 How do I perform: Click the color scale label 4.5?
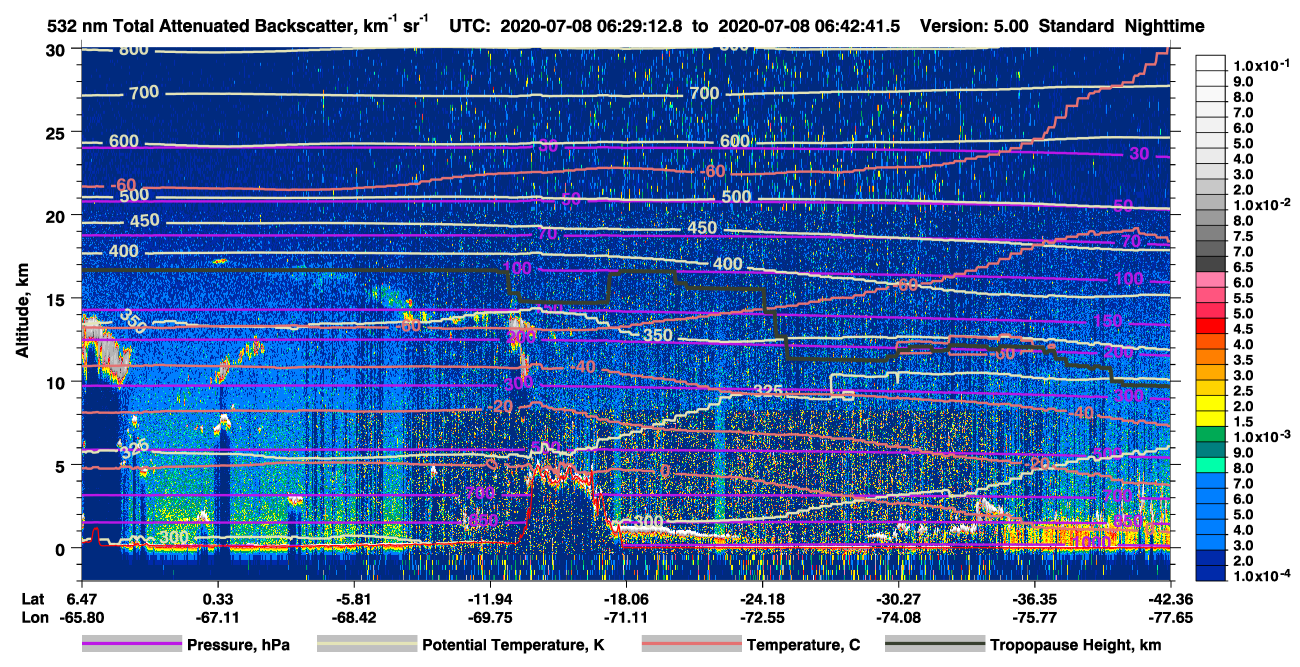point(1243,329)
